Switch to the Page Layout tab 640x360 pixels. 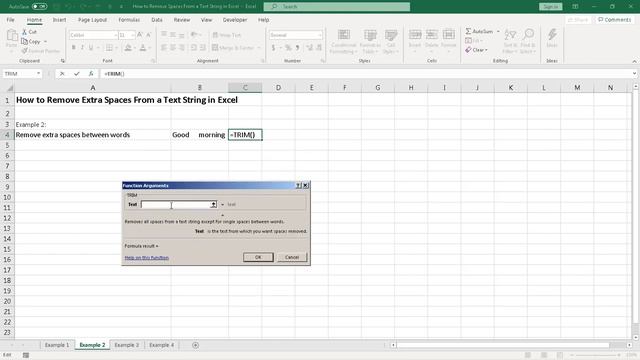(92, 20)
